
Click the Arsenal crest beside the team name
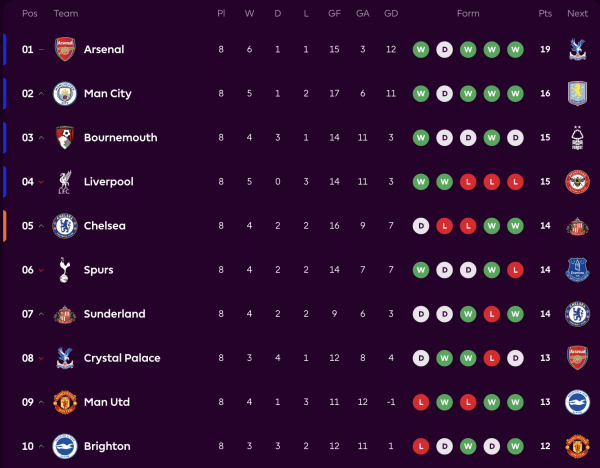[x=64, y=49]
